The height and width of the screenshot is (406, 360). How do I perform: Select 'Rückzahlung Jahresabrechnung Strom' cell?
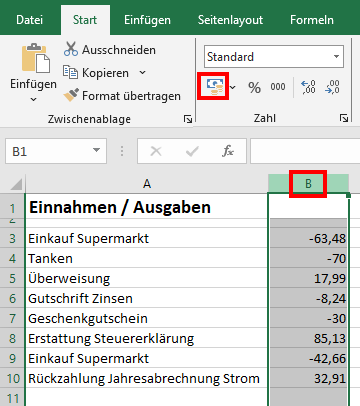click(x=147, y=378)
